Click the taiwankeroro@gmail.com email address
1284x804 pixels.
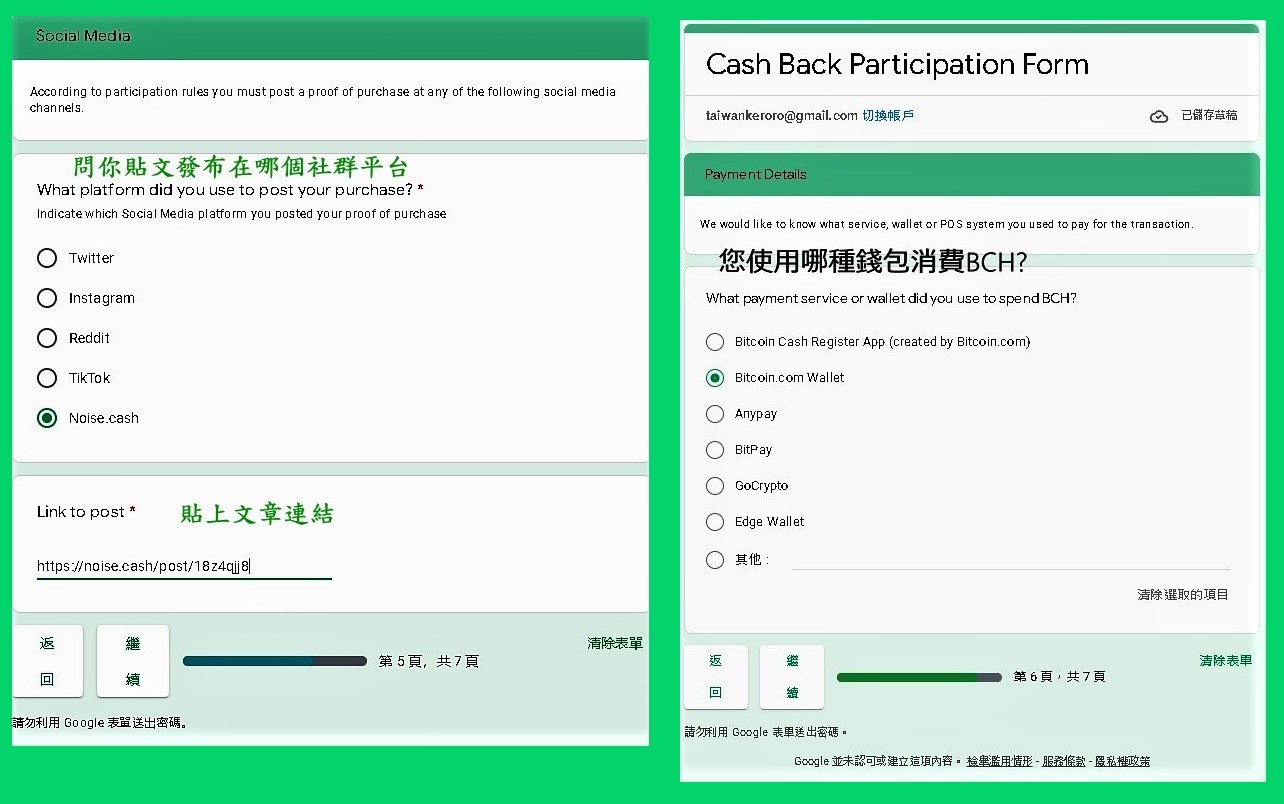[x=782, y=116]
